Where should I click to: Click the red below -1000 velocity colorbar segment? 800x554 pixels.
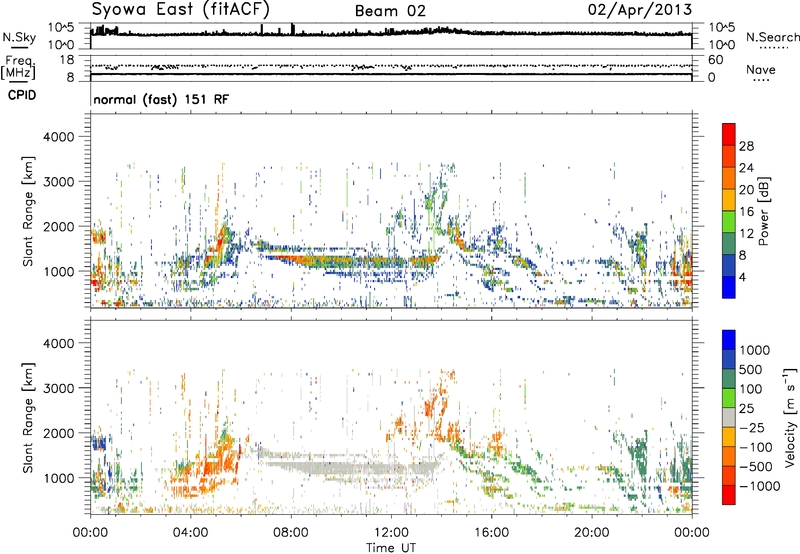(729, 495)
